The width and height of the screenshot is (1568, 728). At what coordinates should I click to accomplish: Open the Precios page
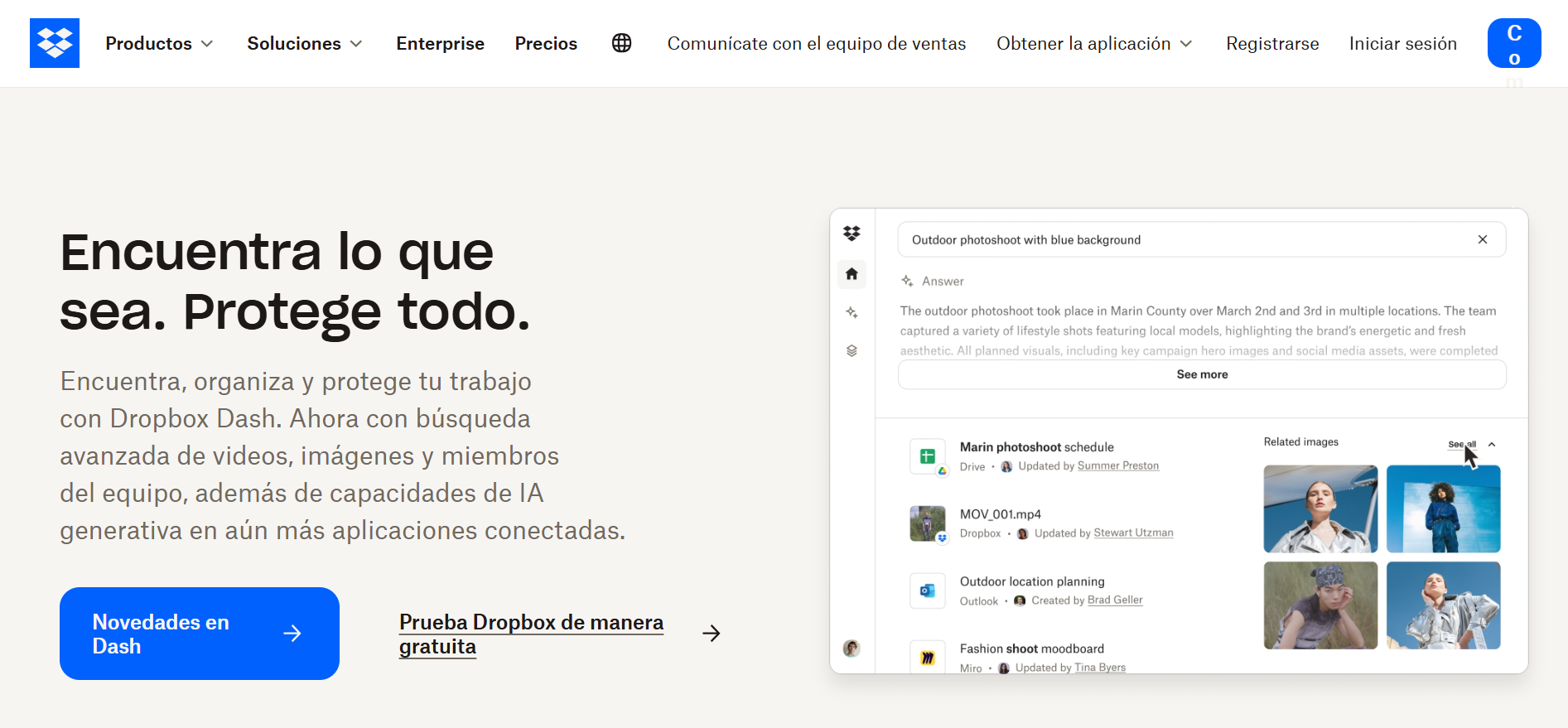[x=546, y=43]
